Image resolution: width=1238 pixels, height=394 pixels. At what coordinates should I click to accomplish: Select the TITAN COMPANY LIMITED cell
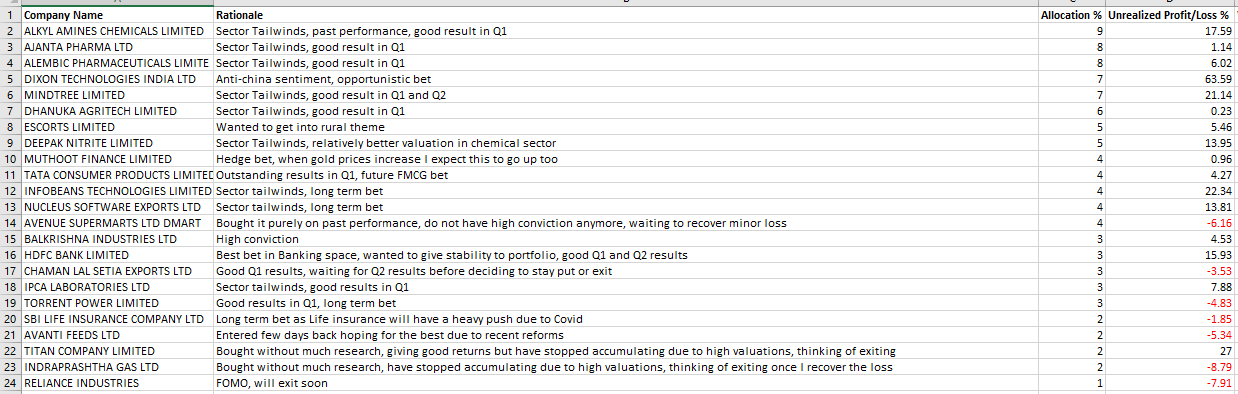click(117, 351)
